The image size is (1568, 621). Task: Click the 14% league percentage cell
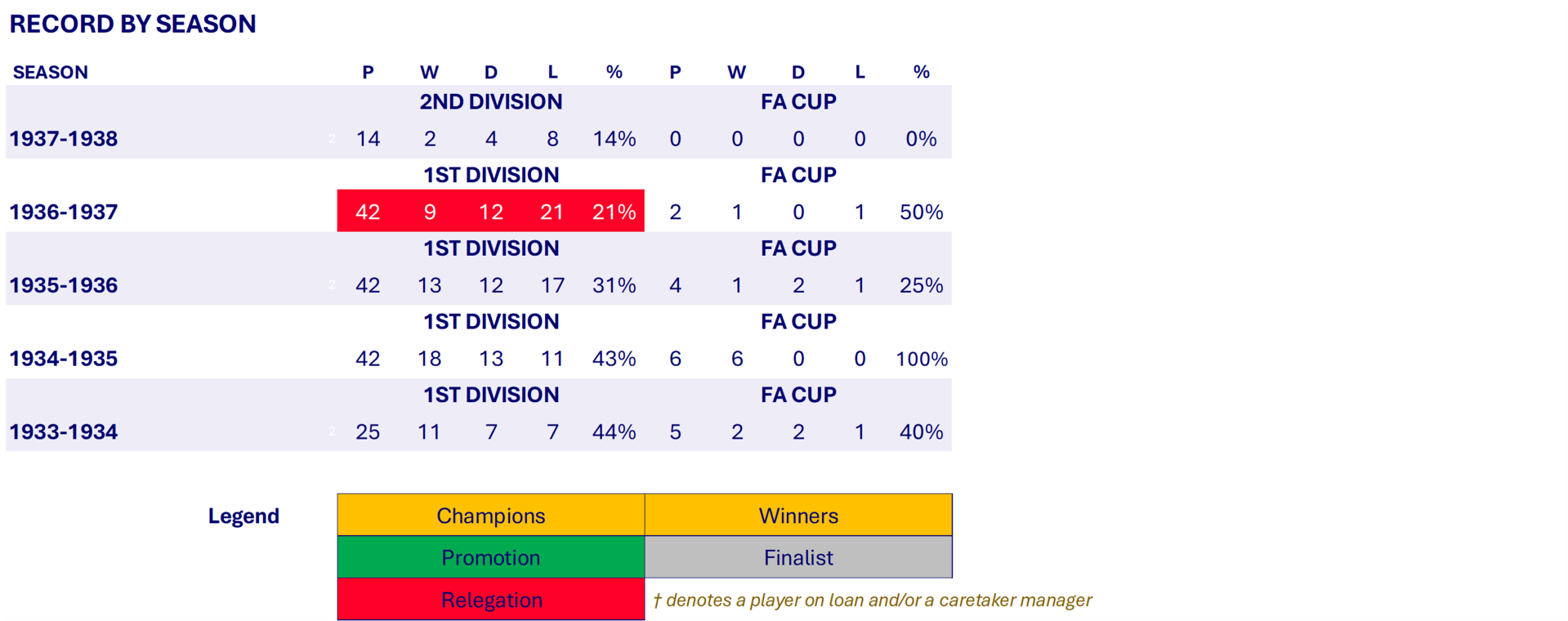pyautogui.click(x=614, y=139)
